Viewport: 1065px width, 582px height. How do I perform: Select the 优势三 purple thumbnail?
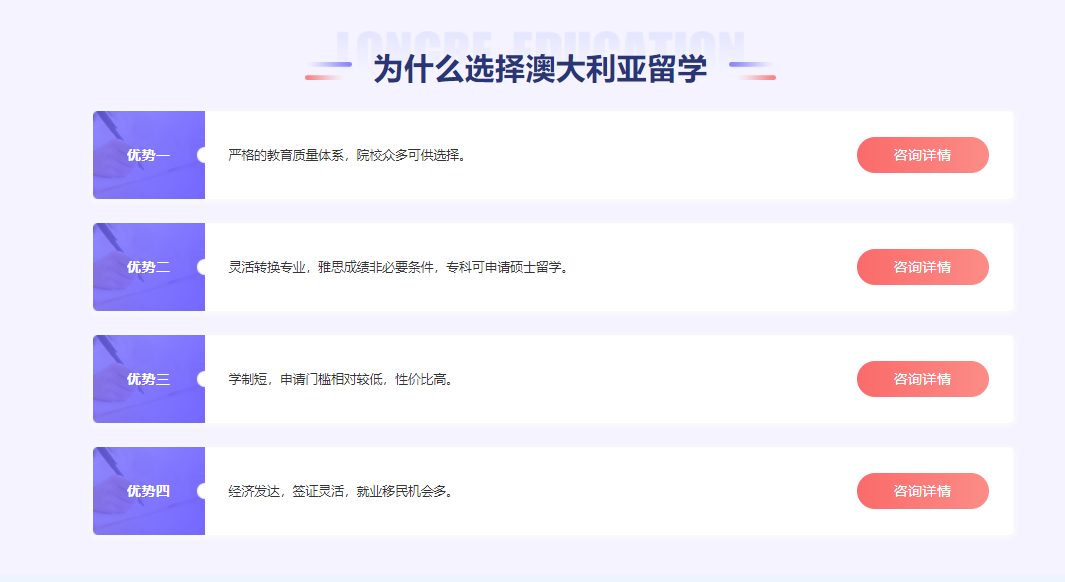[x=149, y=379]
